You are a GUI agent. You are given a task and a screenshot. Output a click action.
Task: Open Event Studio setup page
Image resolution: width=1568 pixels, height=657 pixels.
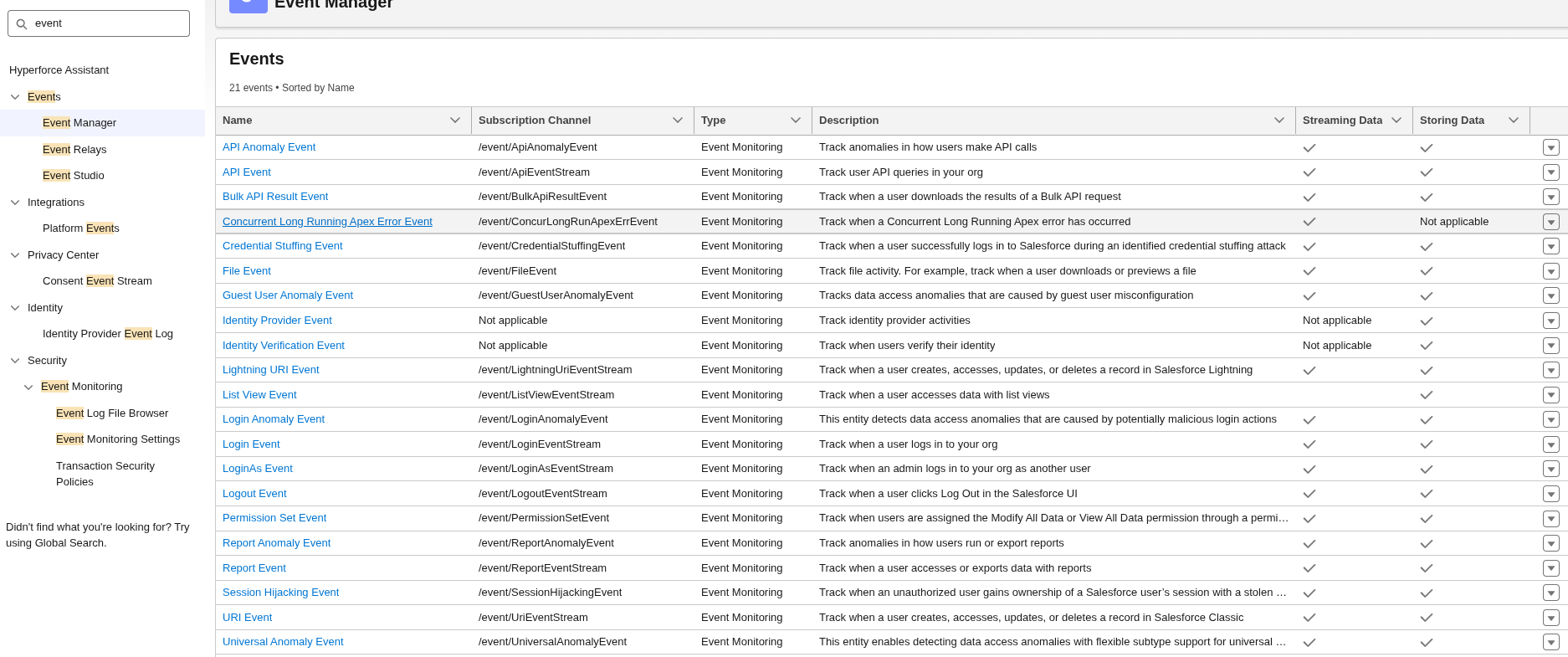[74, 176]
